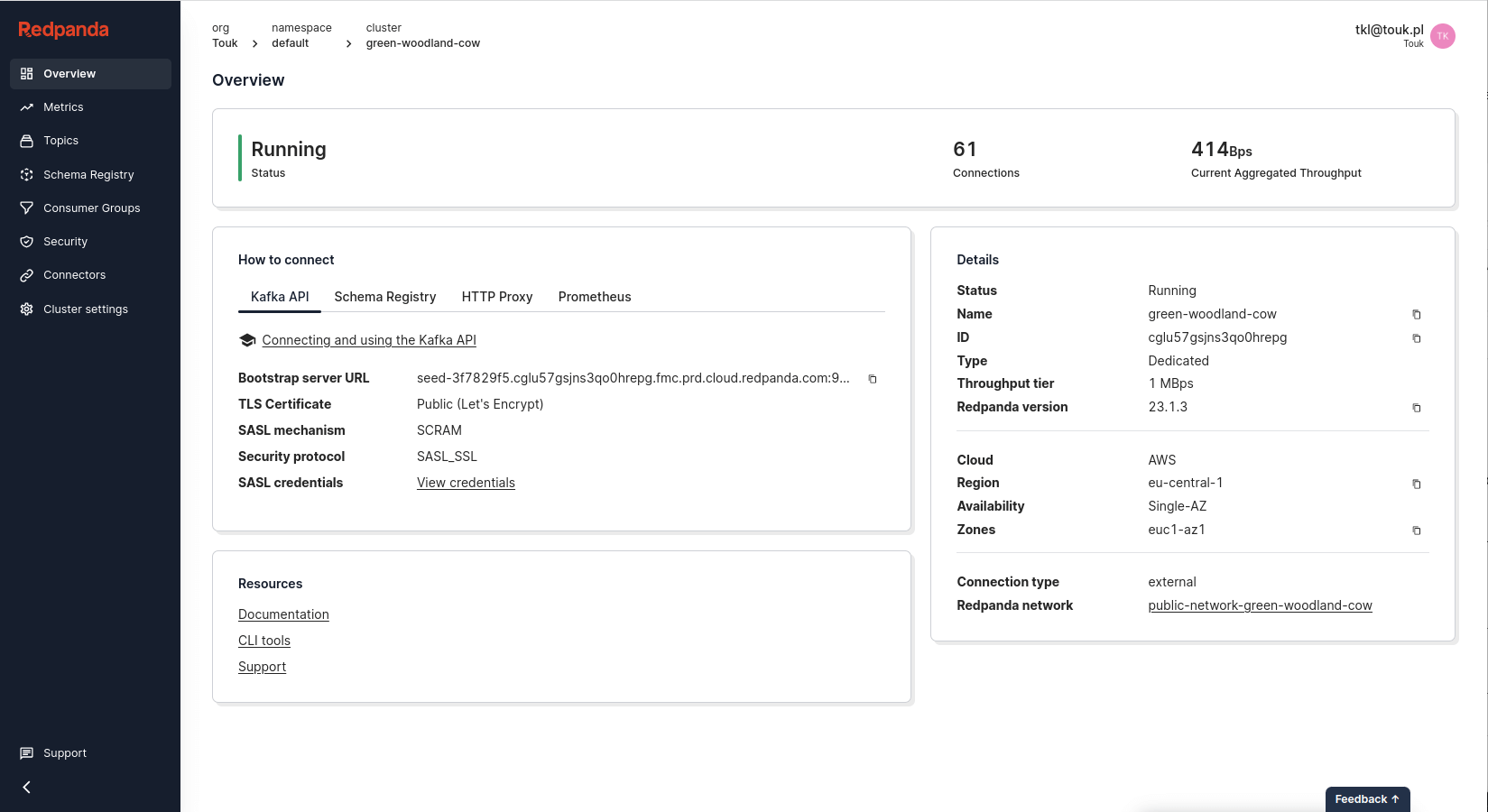This screenshot has height=812, width=1488.
Task: Open Security shield icon in sidebar
Action: (x=27, y=242)
